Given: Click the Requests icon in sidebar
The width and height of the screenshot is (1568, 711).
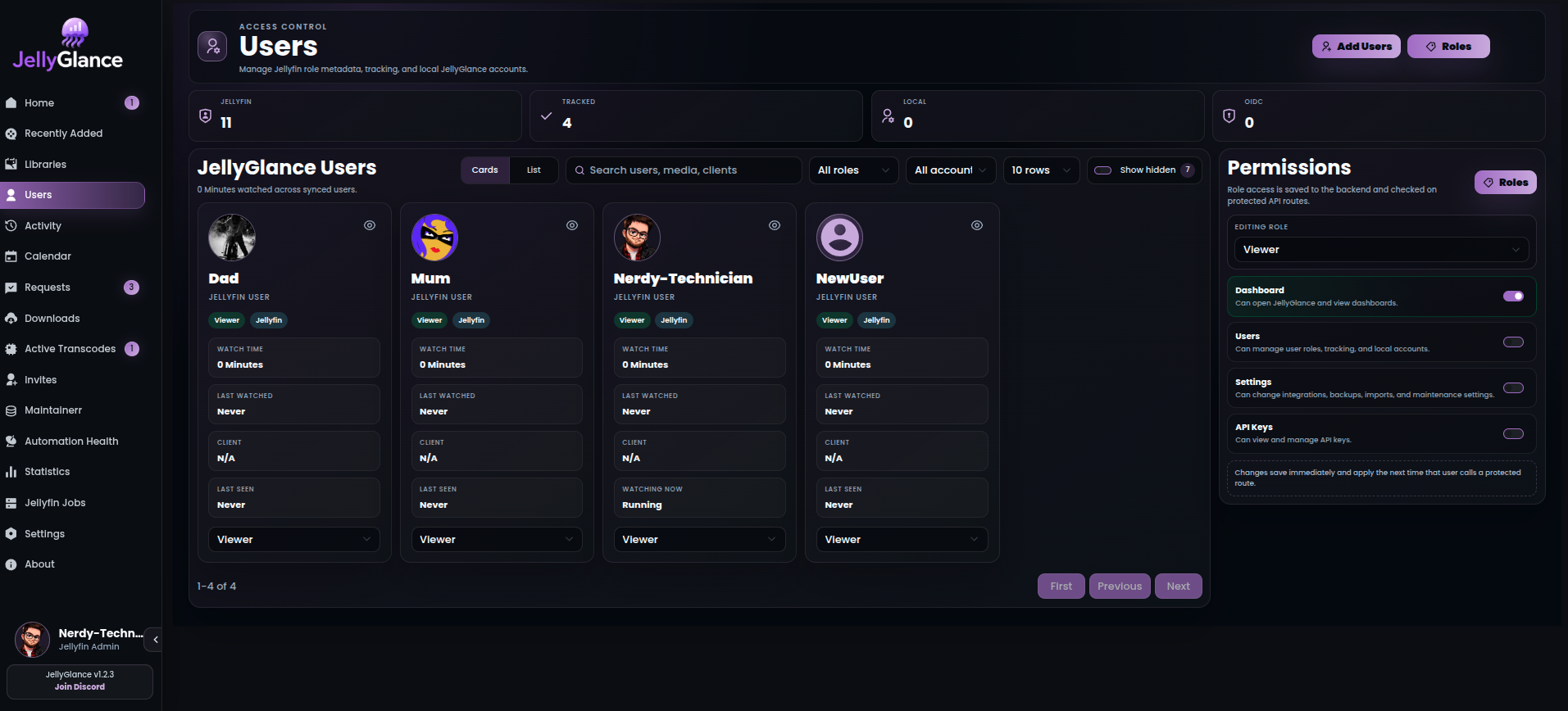Looking at the screenshot, I should click(x=11, y=288).
